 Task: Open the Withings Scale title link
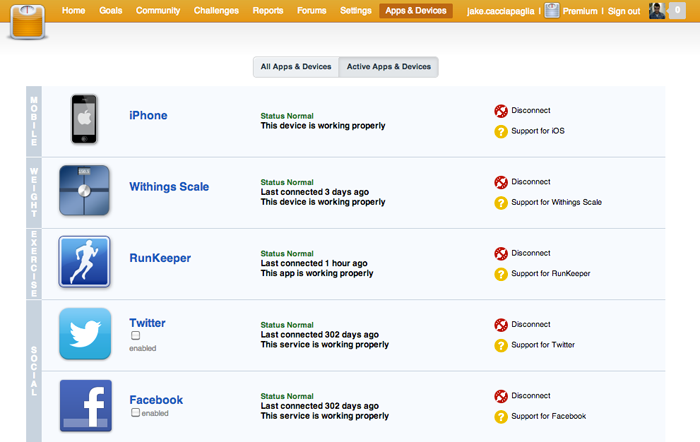pyautogui.click(x=169, y=187)
